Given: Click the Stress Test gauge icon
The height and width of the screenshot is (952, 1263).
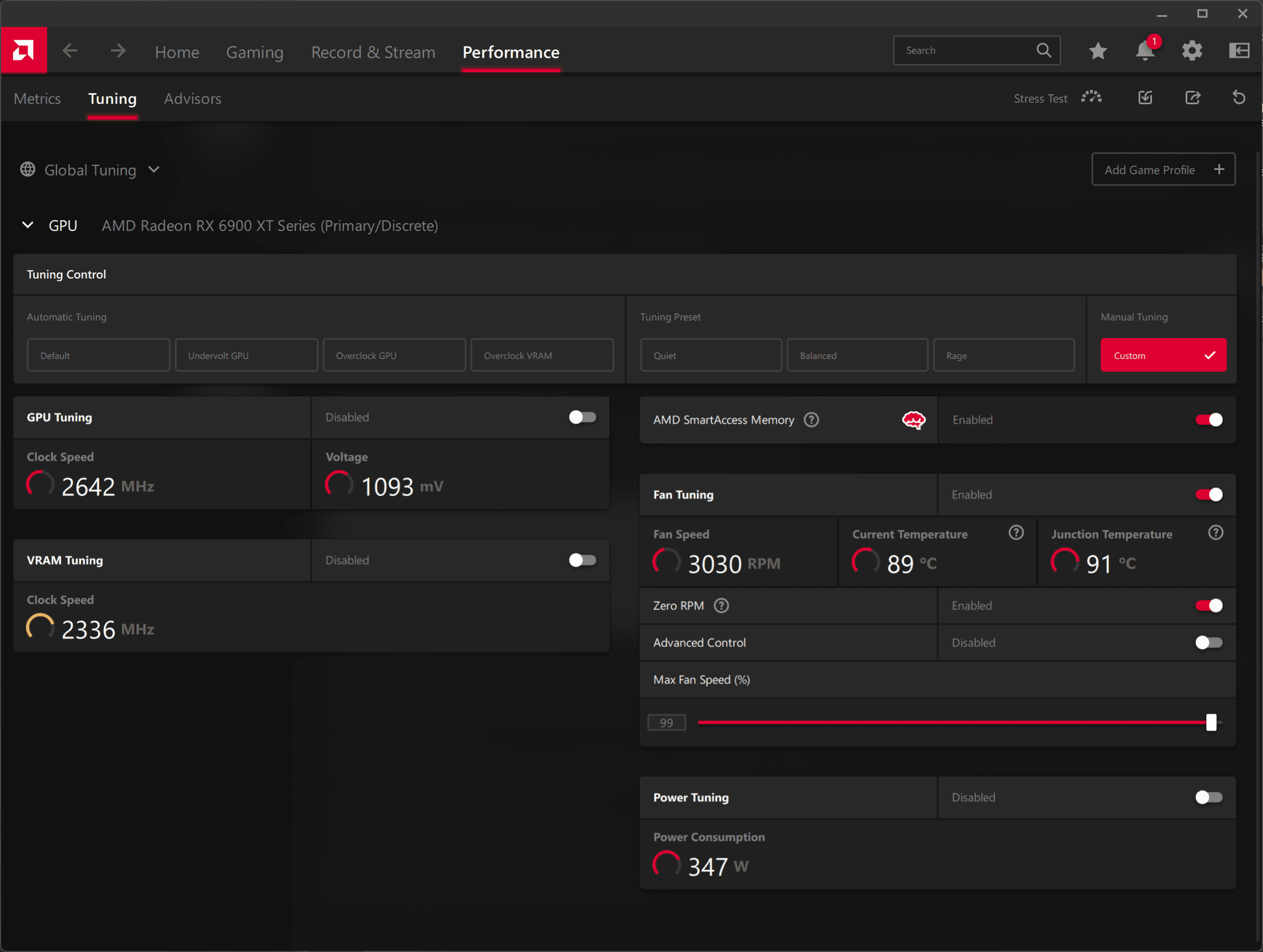Looking at the screenshot, I should pos(1091,98).
